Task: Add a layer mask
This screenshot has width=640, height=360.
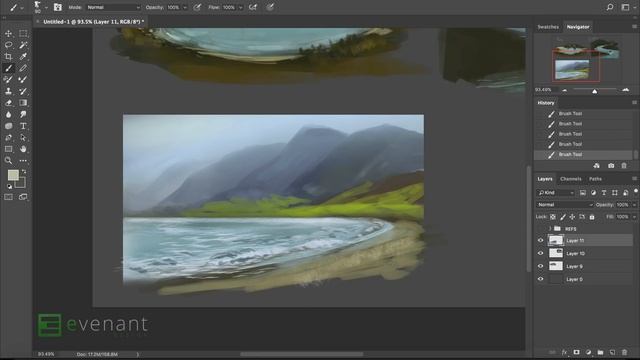Action: coord(576,352)
